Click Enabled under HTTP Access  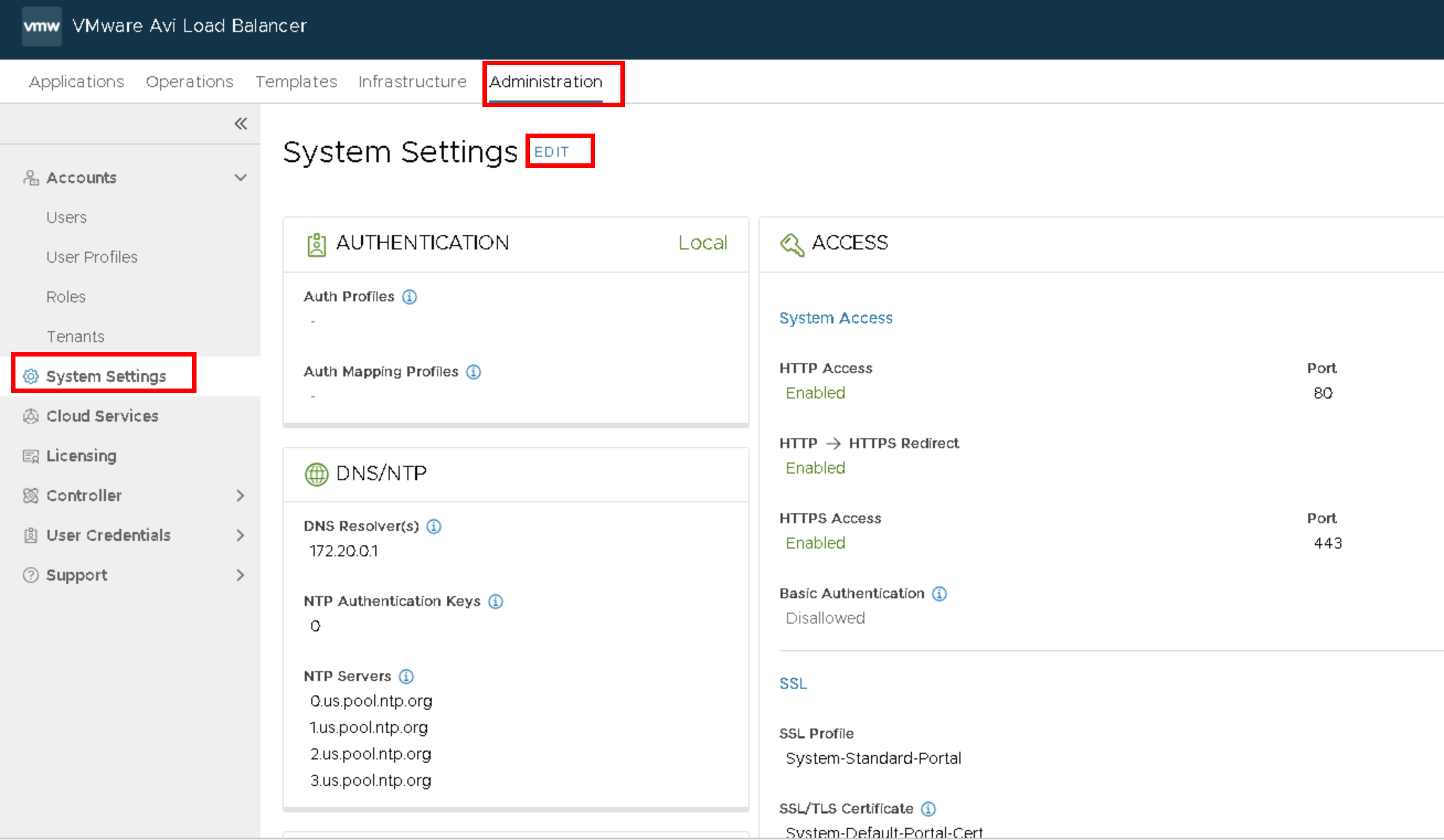point(815,393)
